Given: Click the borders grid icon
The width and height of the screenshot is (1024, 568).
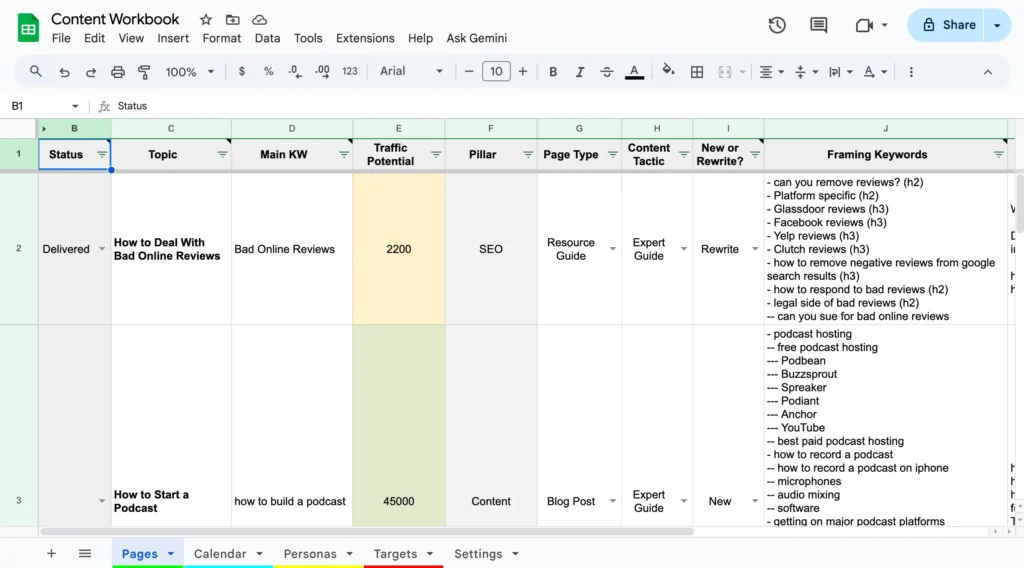Looking at the screenshot, I should (x=697, y=72).
